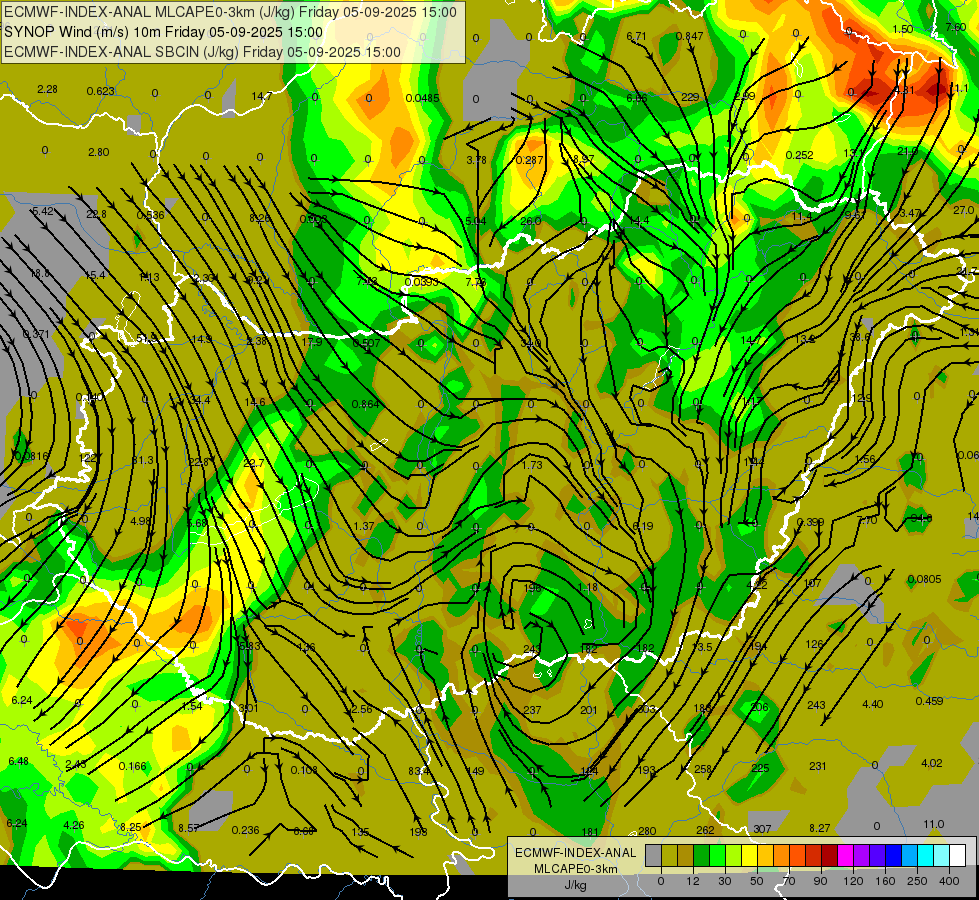Click the map value 0.459
This screenshot has width=979, height=900.
coord(929,701)
